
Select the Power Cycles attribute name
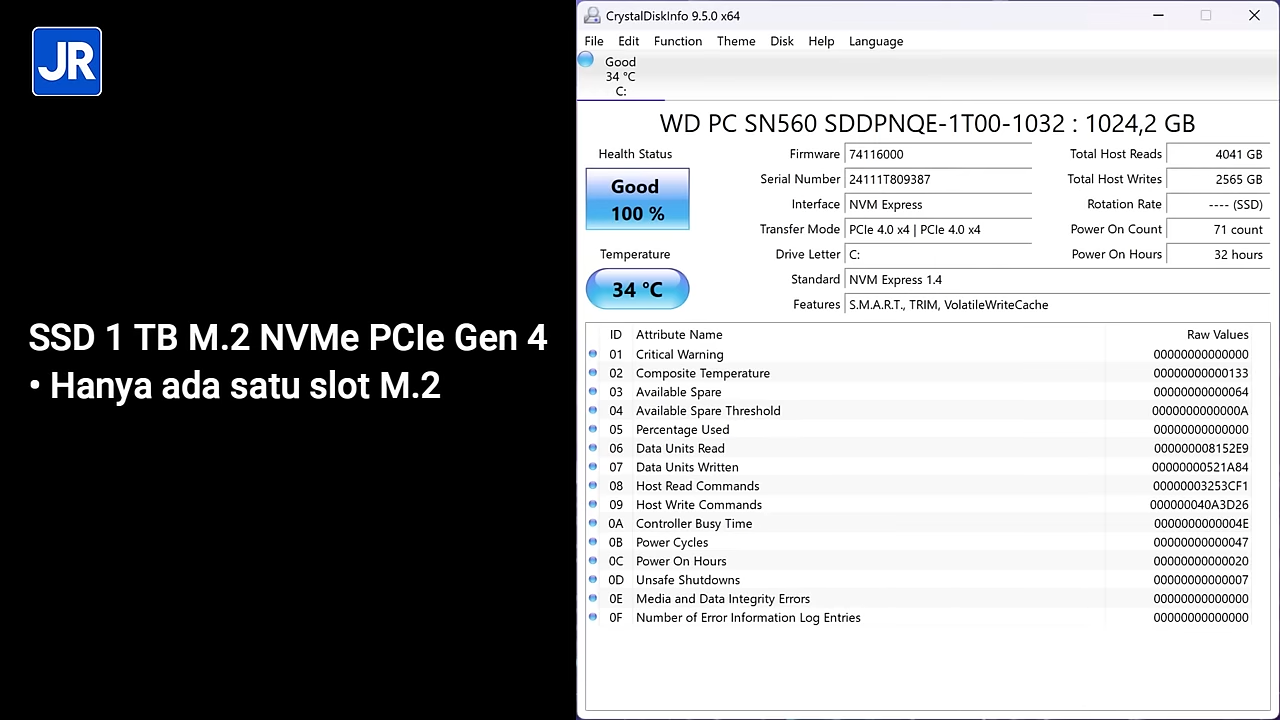672,542
